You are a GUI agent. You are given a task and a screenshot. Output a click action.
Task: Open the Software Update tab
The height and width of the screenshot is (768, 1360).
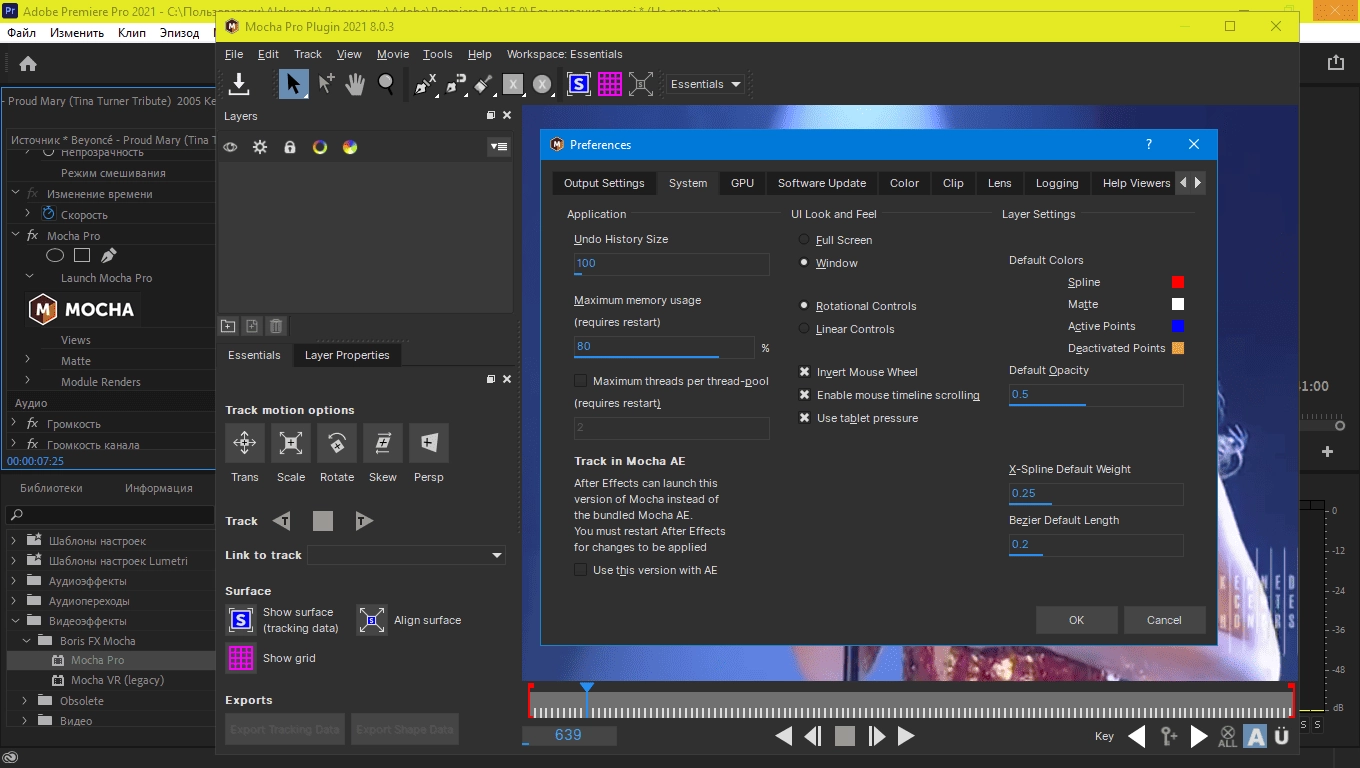822,183
